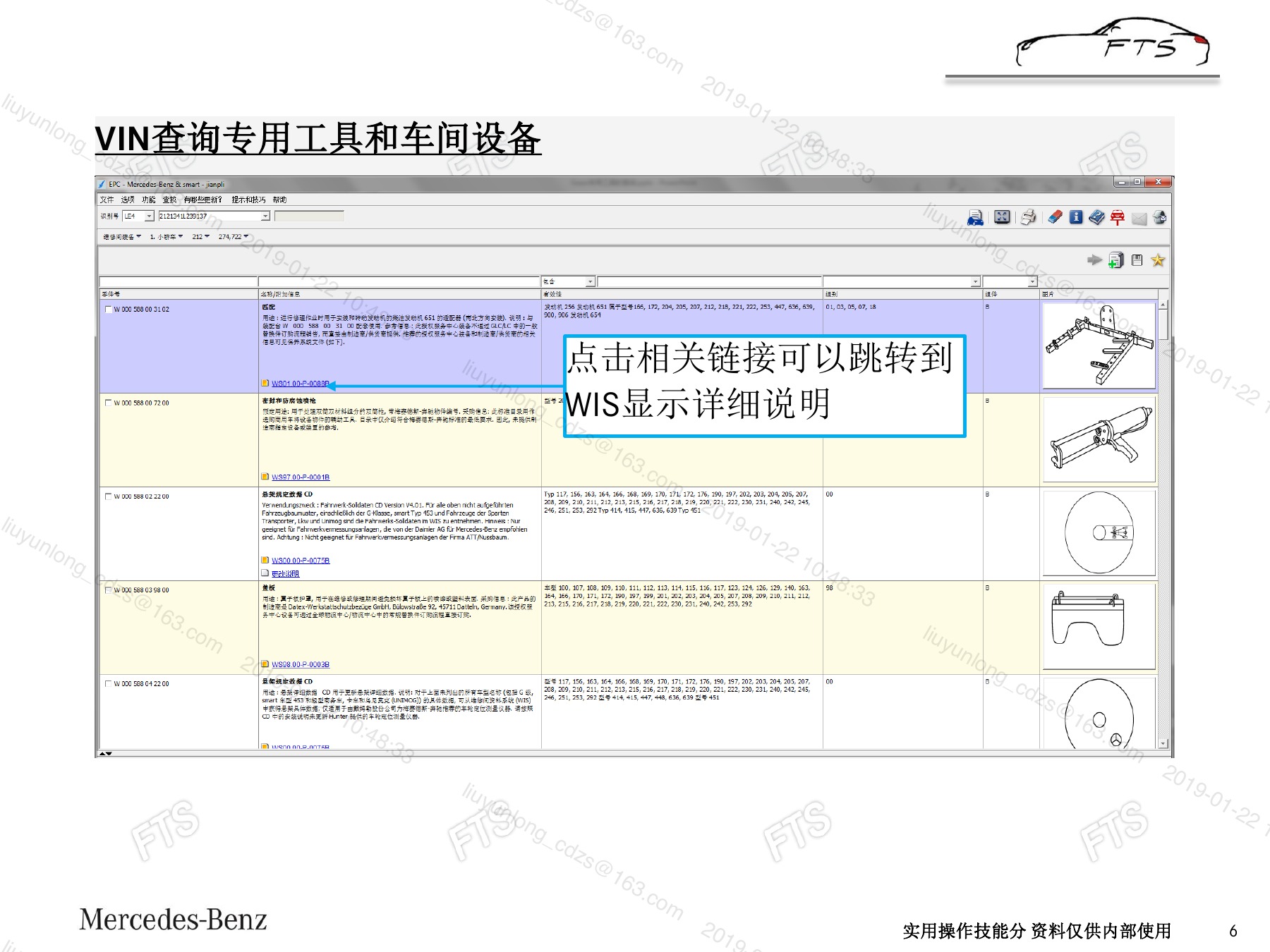Screen dimensions: 1270x952
Task: Click the full-screen expand icon in toolbar
Action: pyautogui.click(x=1002, y=217)
